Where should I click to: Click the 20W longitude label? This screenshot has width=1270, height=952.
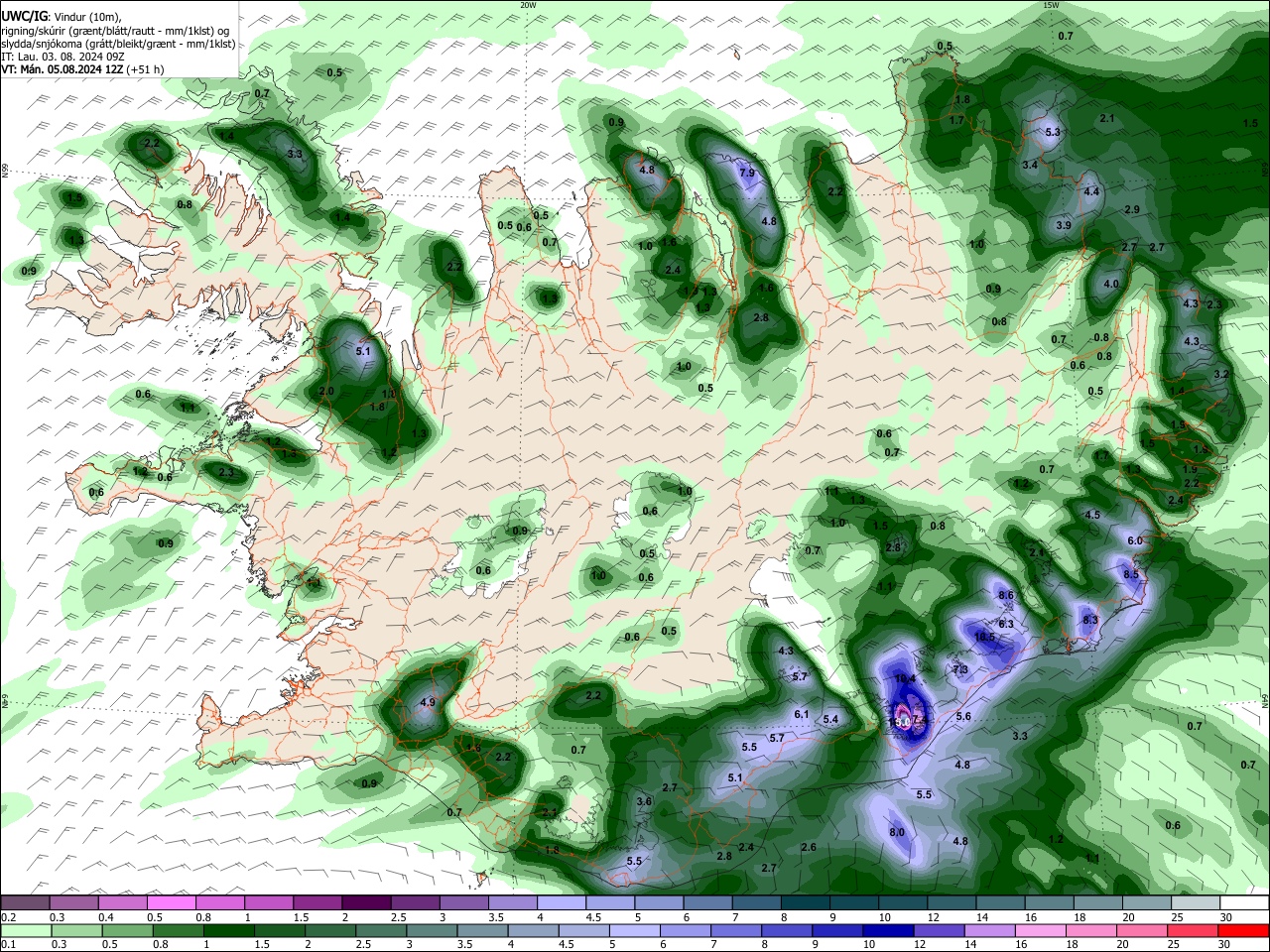(x=528, y=5)
